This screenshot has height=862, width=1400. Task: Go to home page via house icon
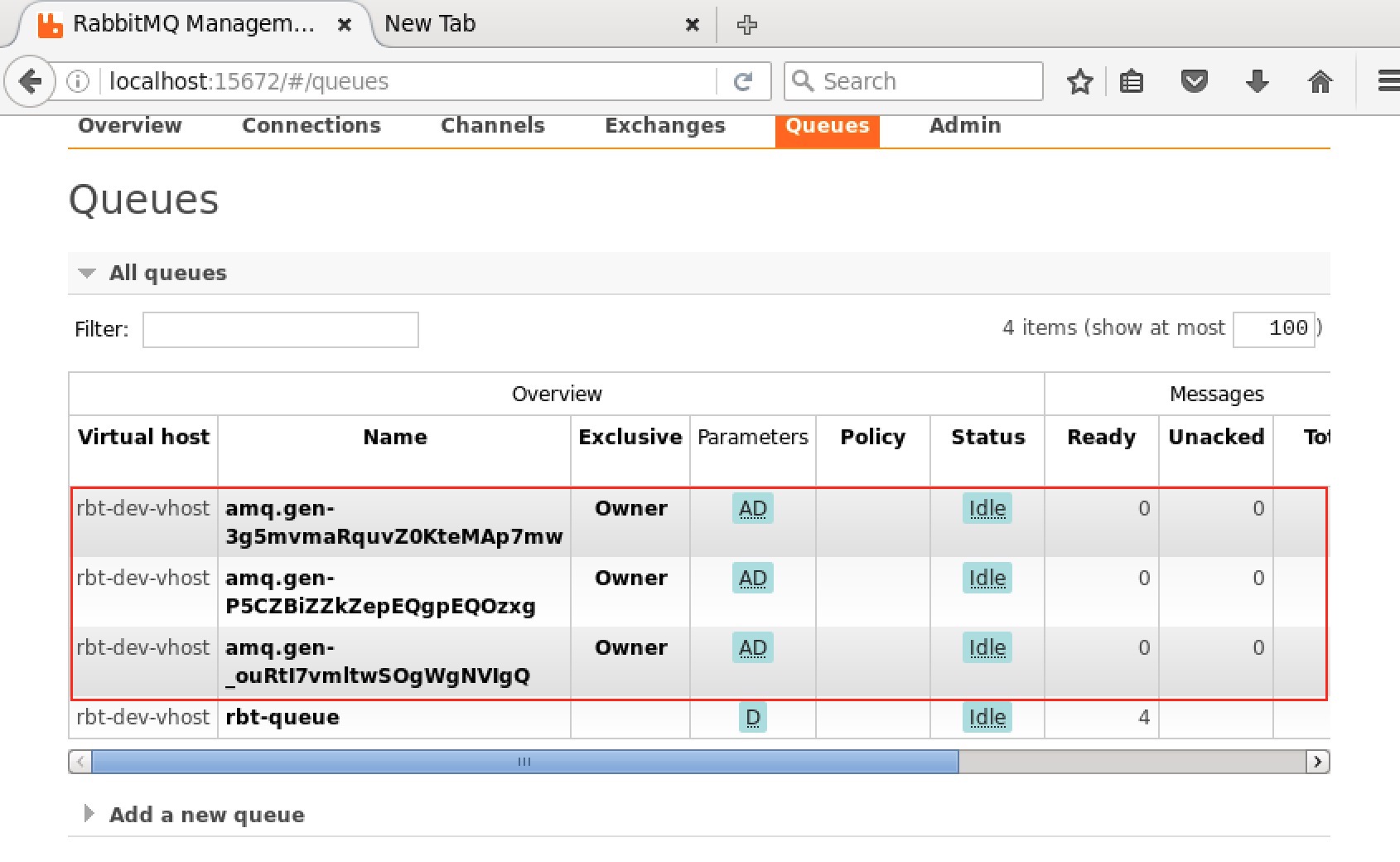tap(1320, 81)
